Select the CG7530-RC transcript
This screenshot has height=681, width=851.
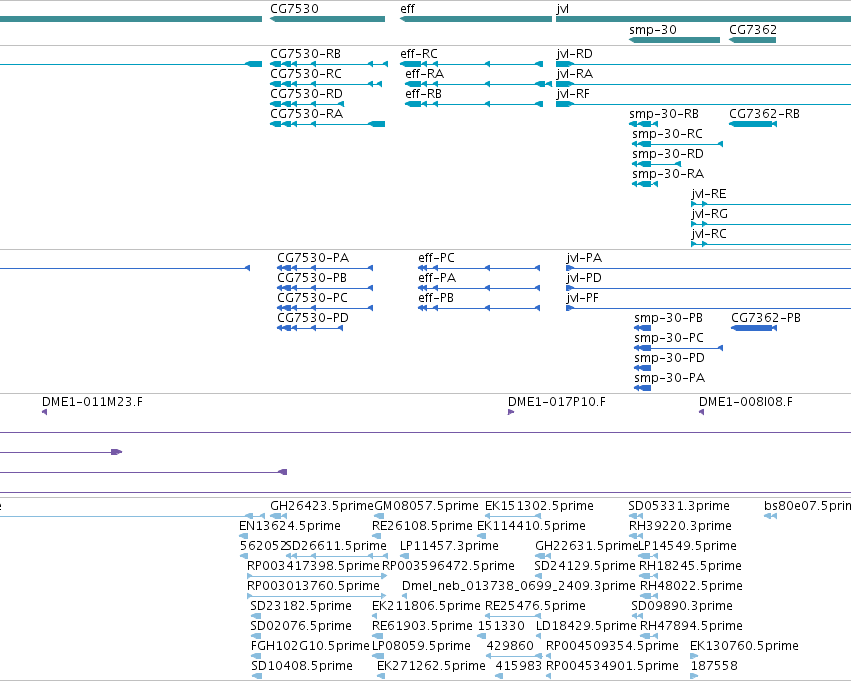pyautogui.click(x=326, y=84)
